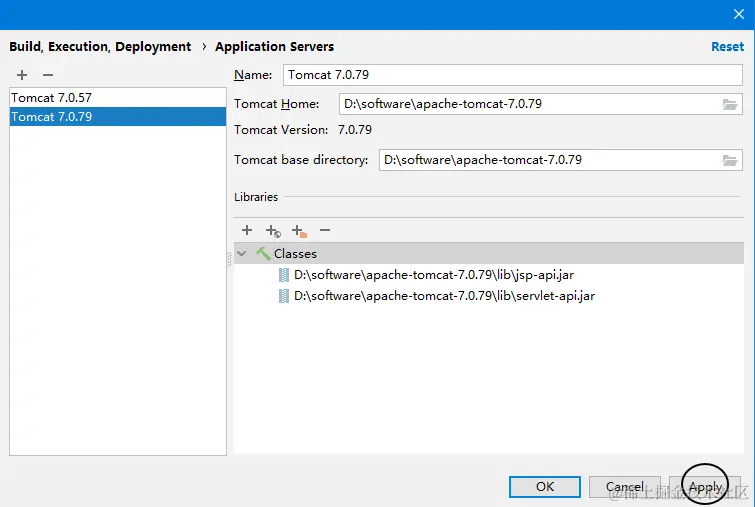Image resolution: width=755 pixels, height=507 pixels.
Task: Select Tomcat 7.0.57 in server list
Action: coord(117,98)
